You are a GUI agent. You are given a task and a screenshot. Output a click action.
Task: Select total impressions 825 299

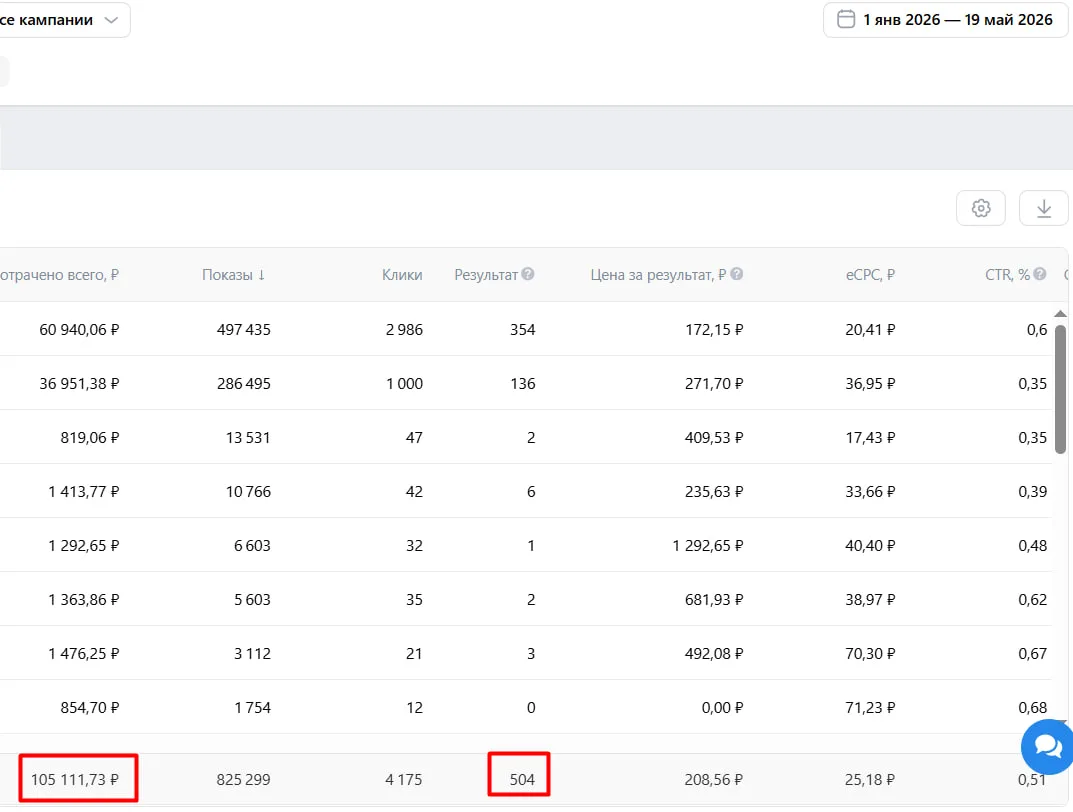(244, 780)
